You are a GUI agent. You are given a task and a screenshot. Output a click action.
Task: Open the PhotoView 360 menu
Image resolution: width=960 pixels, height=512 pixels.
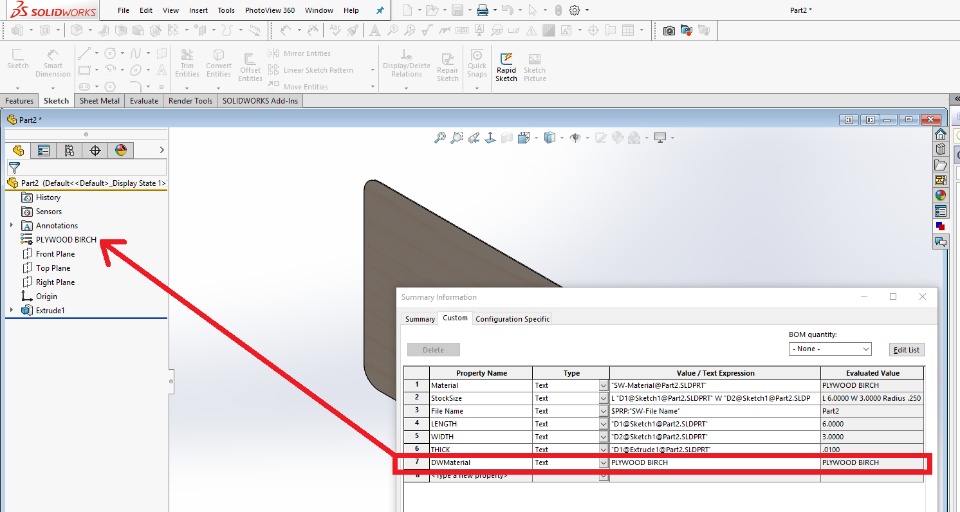click(269, 10)
